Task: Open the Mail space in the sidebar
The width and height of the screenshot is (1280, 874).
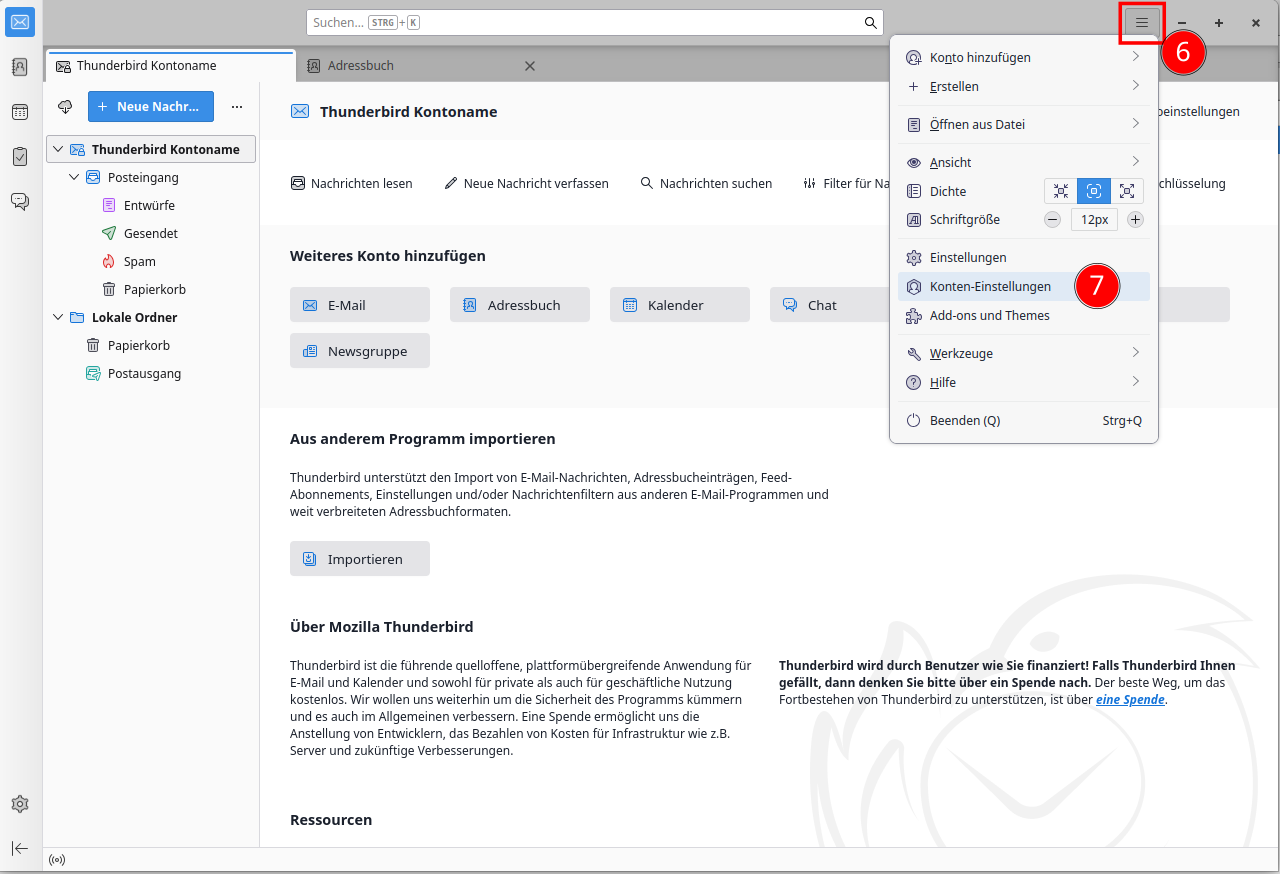Action: click(20, 22)
